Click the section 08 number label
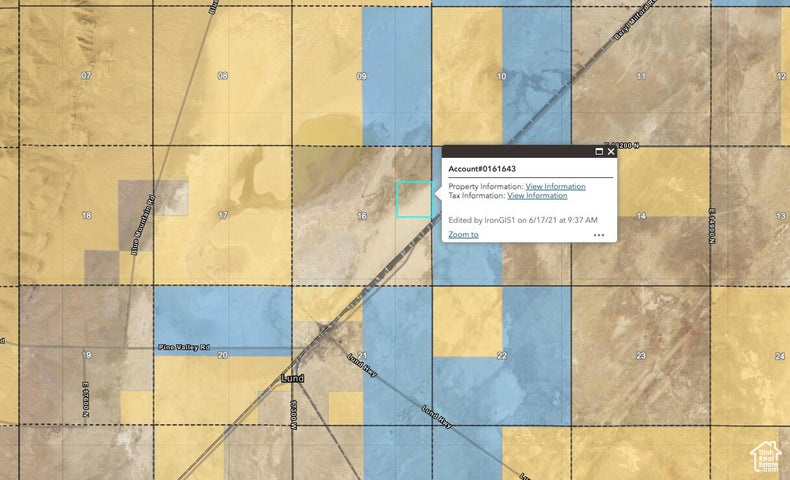790x480 pixels. click(222, 76)
